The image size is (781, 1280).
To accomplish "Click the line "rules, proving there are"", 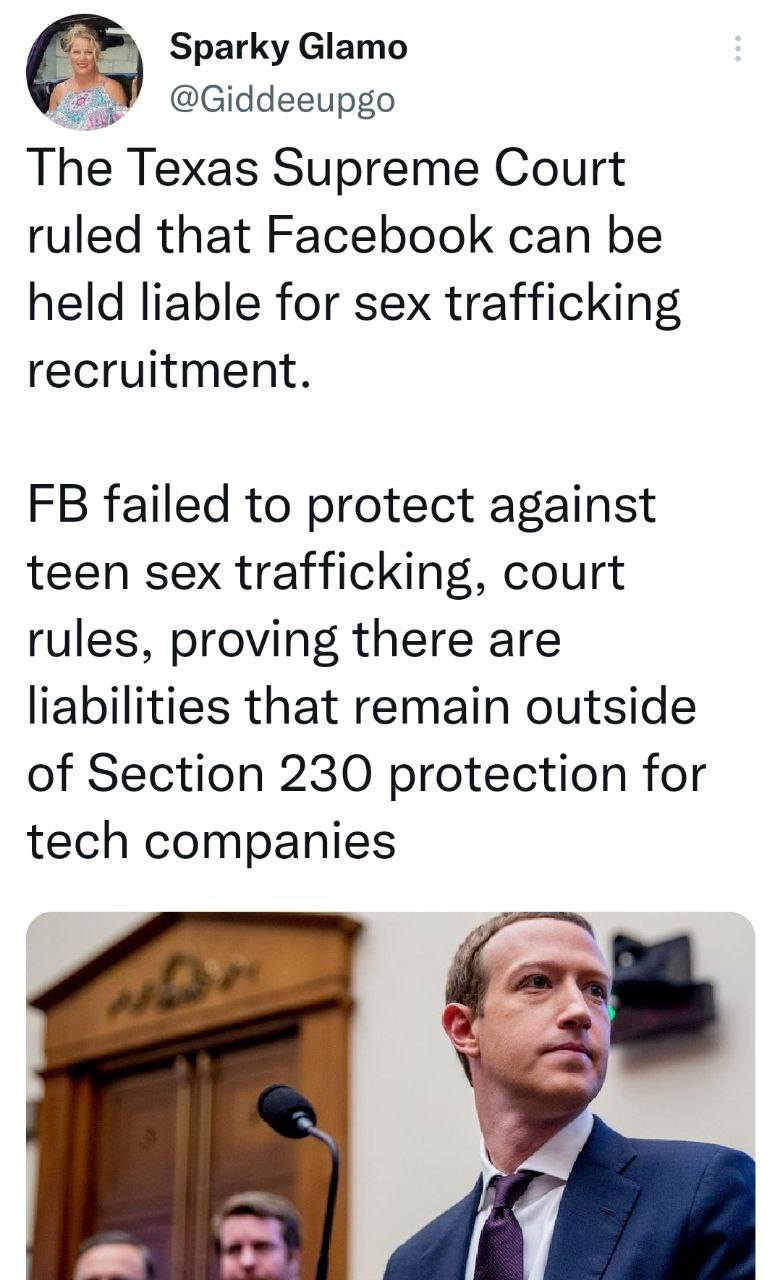I will (x=294, y=640).
